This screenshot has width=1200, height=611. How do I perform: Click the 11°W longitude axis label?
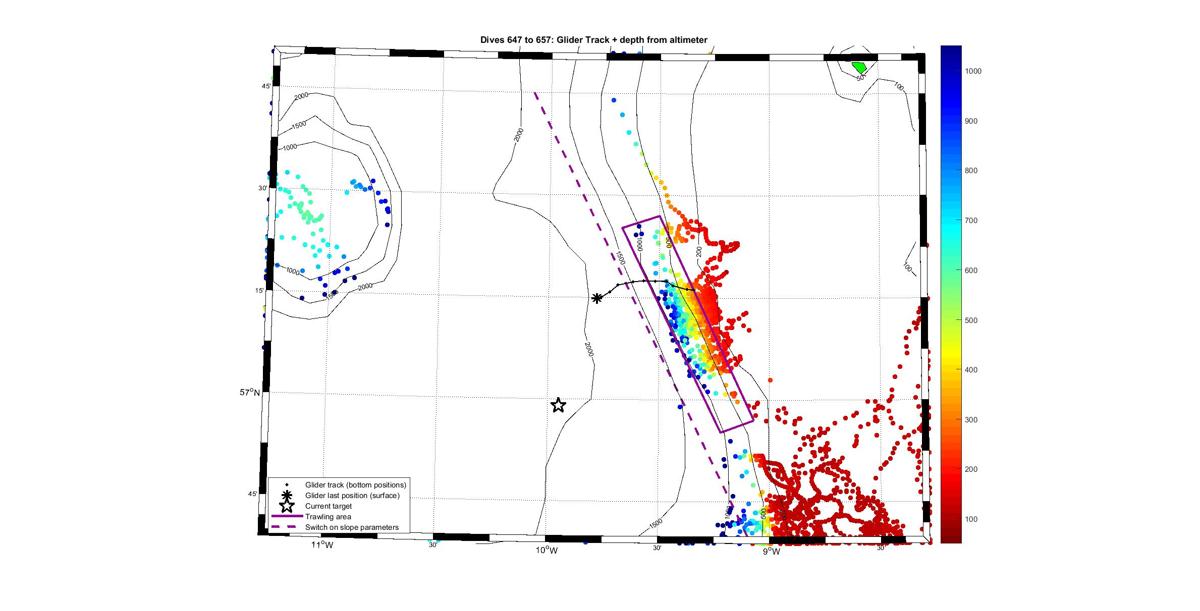coord(320,546)
